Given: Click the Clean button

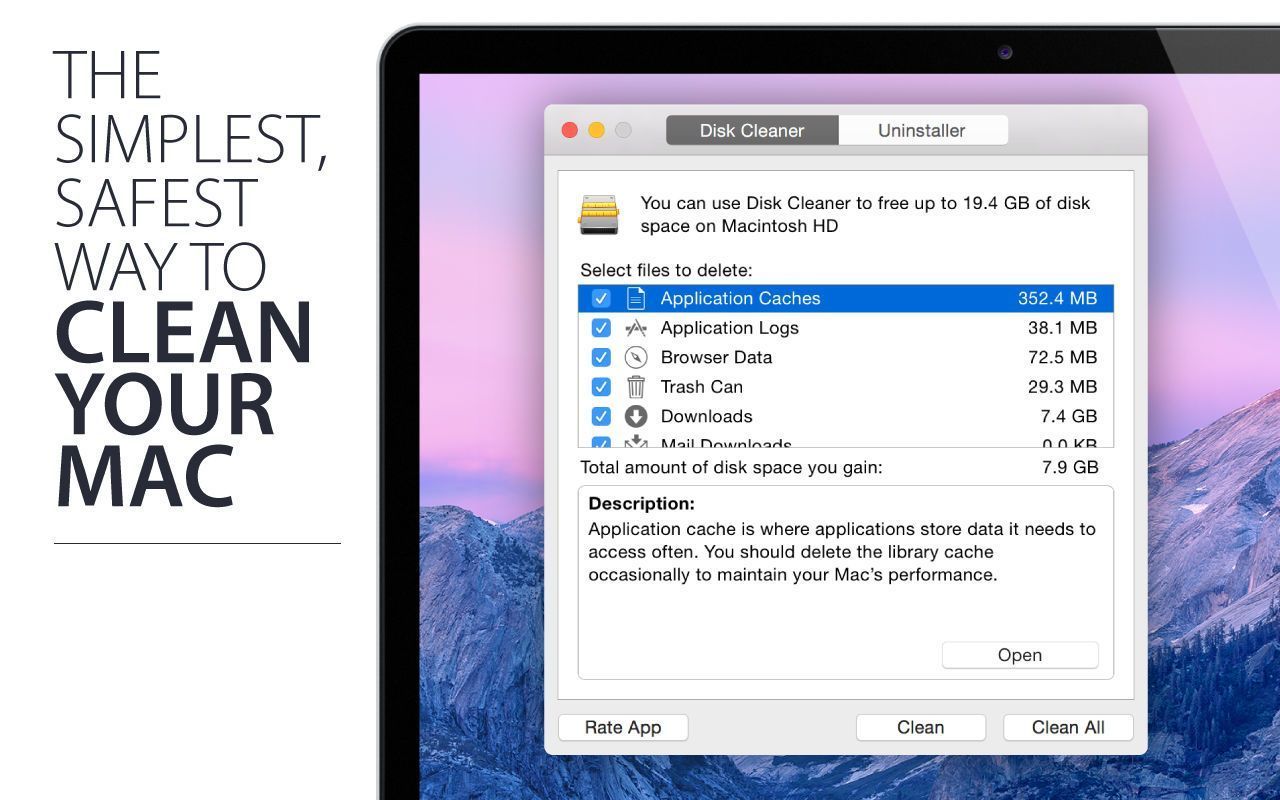Looking at the screenshot, I should click(x=921, y=727).
